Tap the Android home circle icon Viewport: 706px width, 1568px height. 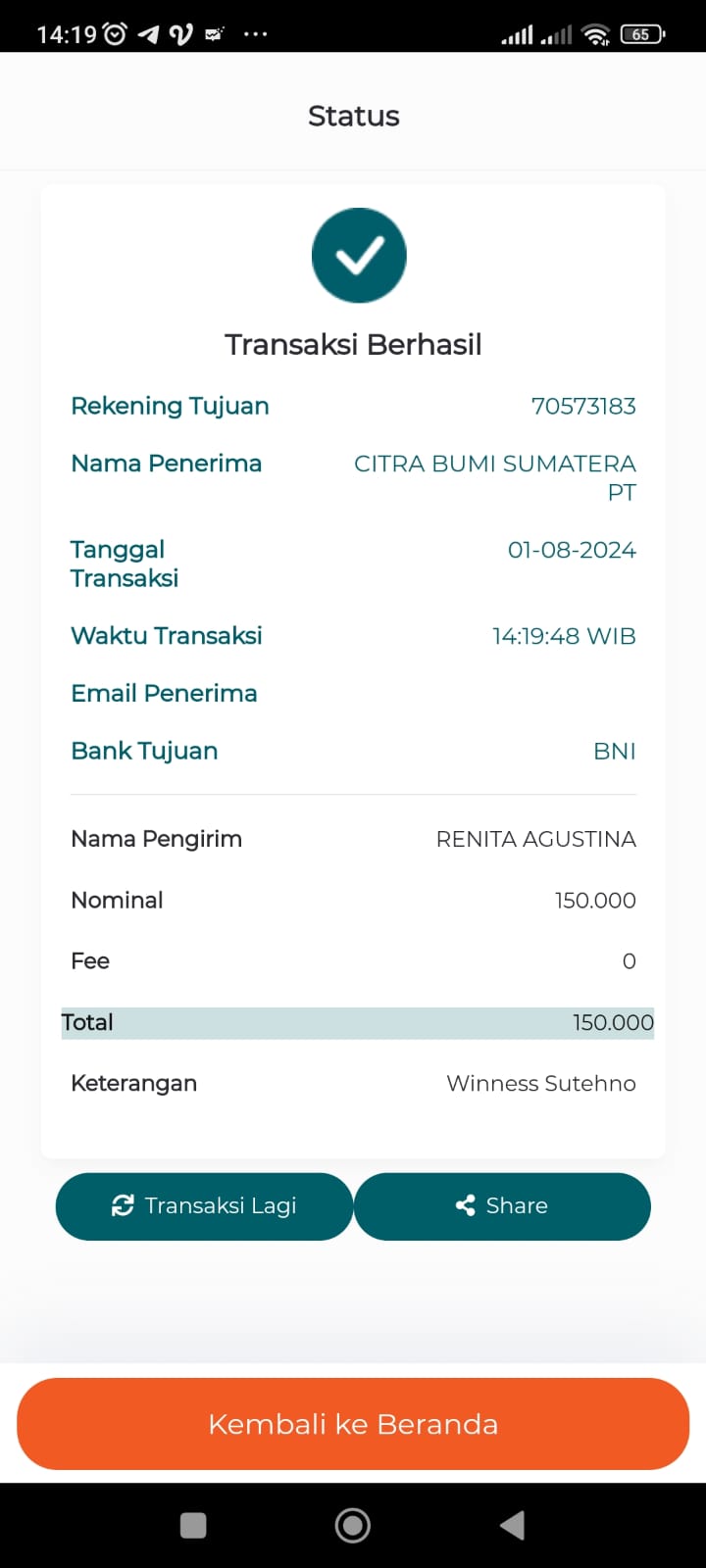click(x=353, y=1525)
